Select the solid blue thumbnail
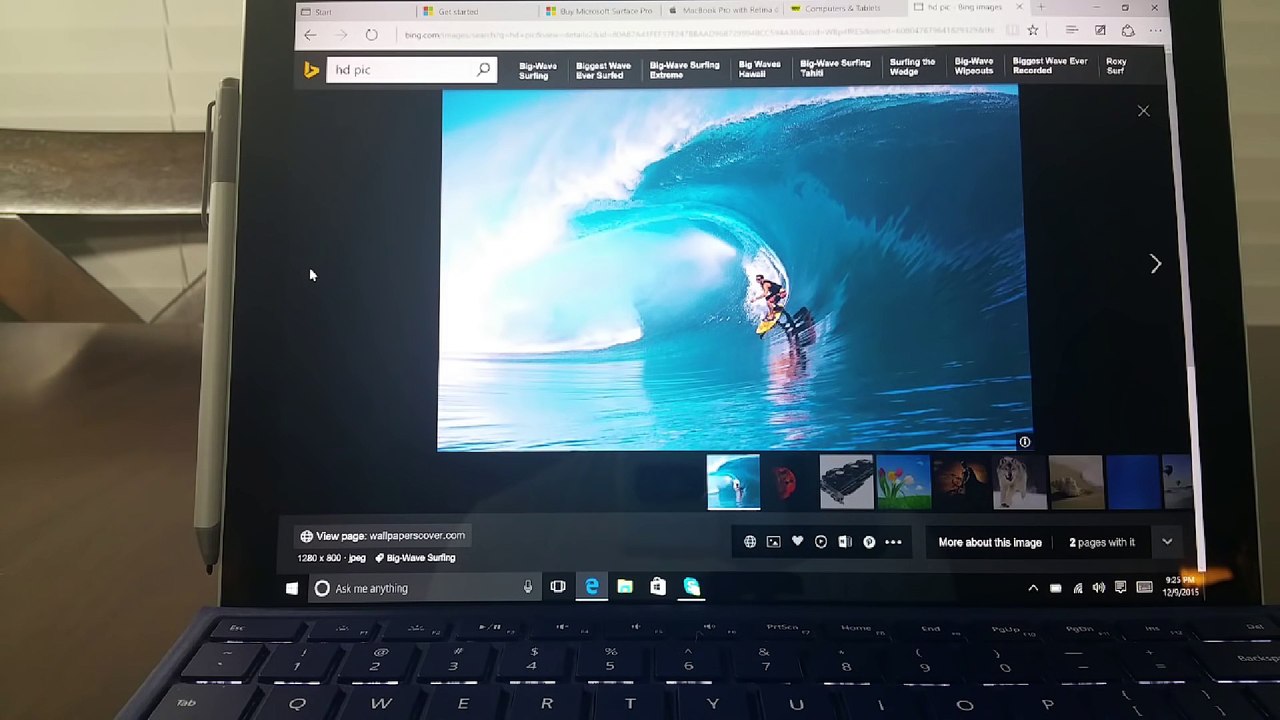This screenshot has height=720, width=1280. tap(1133, 482)
